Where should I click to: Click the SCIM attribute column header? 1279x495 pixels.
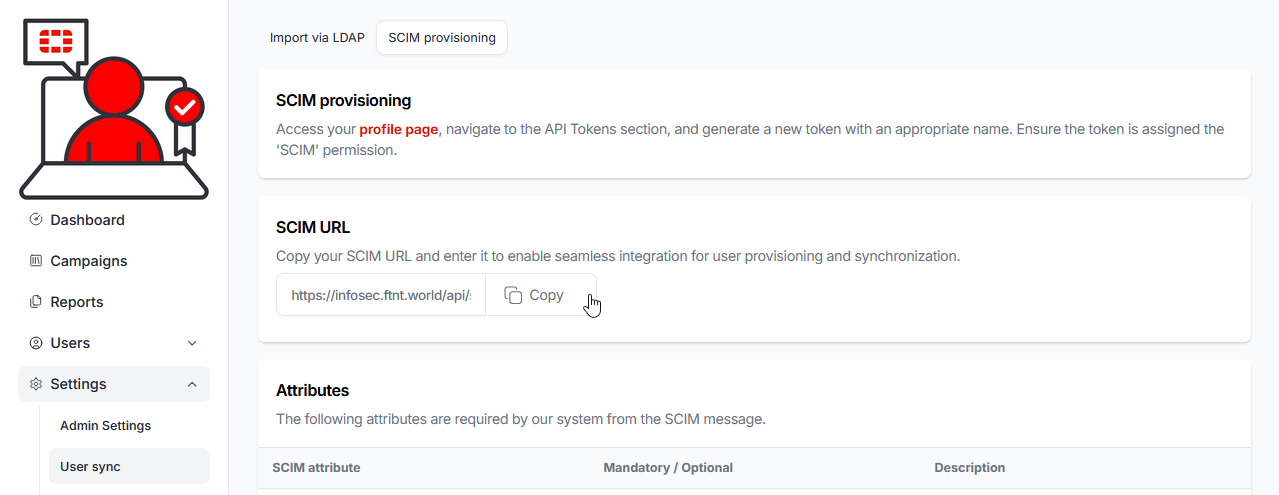[316, 467]
